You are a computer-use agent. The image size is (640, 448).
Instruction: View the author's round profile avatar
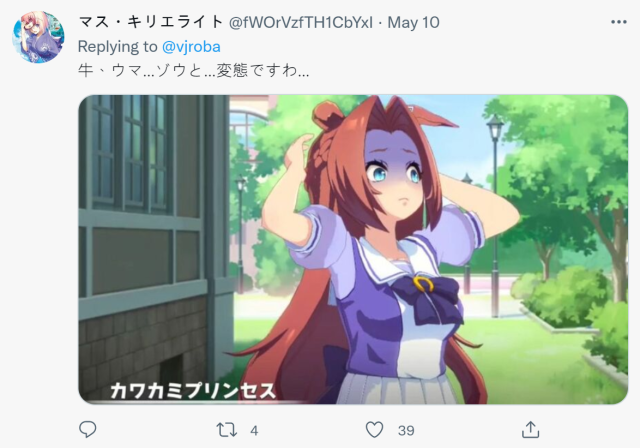click(38, 37)
